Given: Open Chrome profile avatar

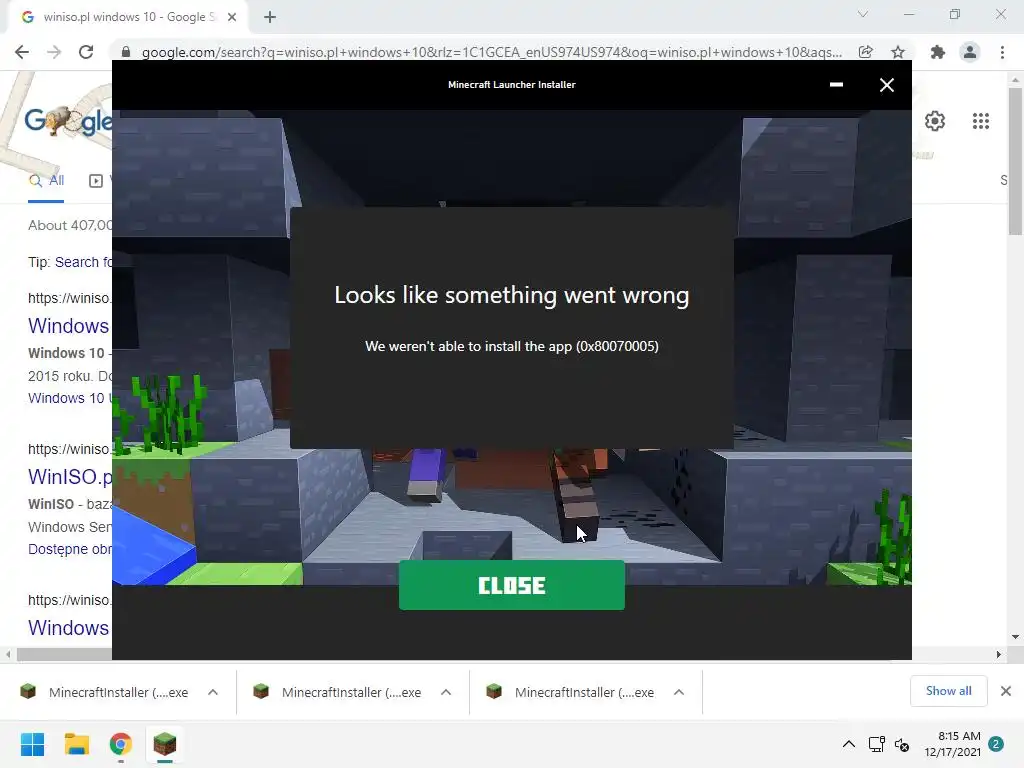Looking at the screenshot, I should (x=970, y=52).
